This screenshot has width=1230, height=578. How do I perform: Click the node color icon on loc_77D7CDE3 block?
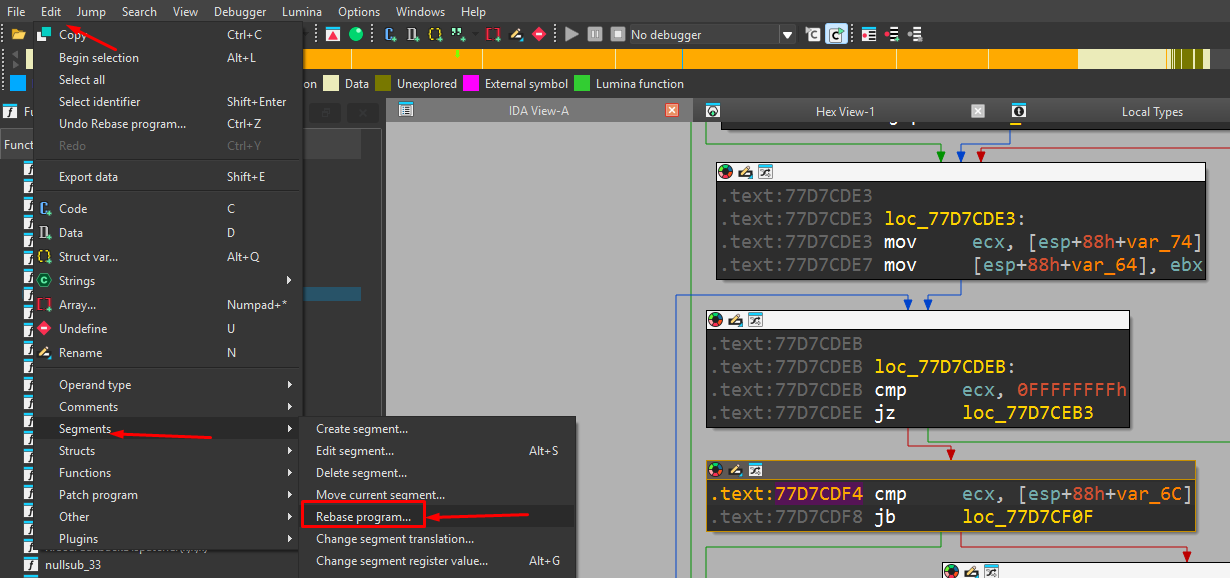(726, 172)
